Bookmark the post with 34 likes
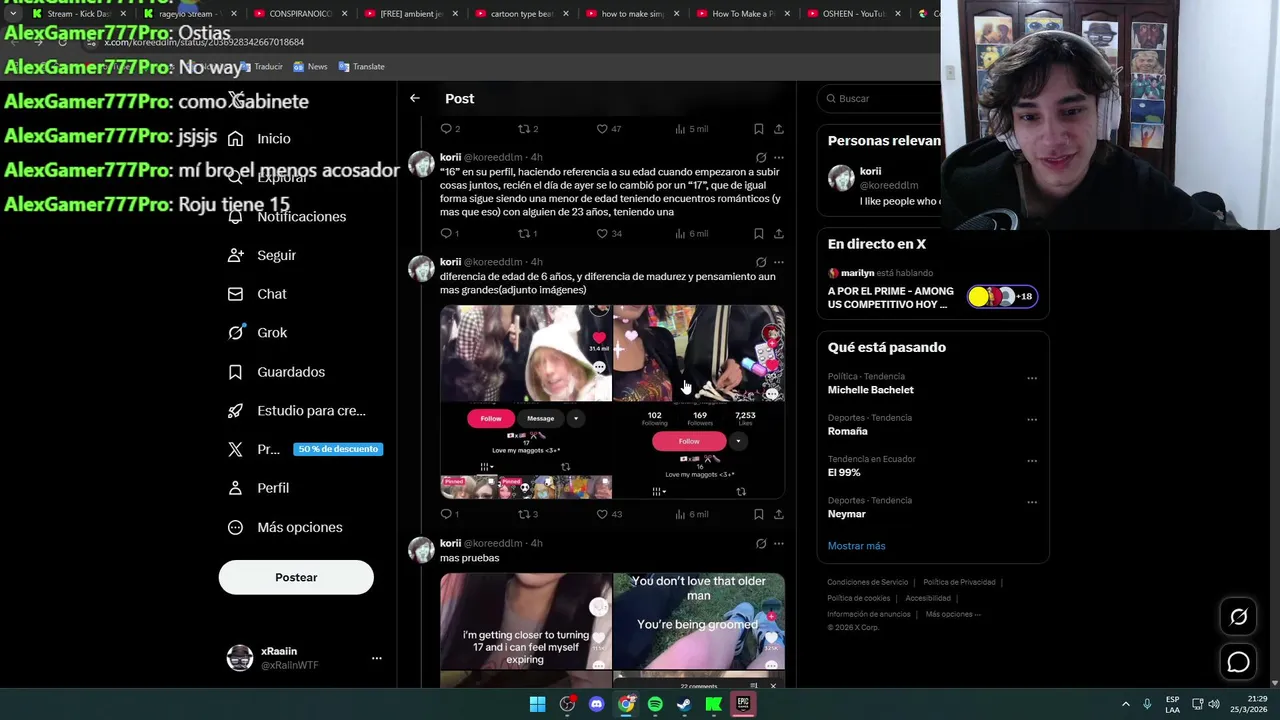 pyautogui.click(x=759, y=234)
